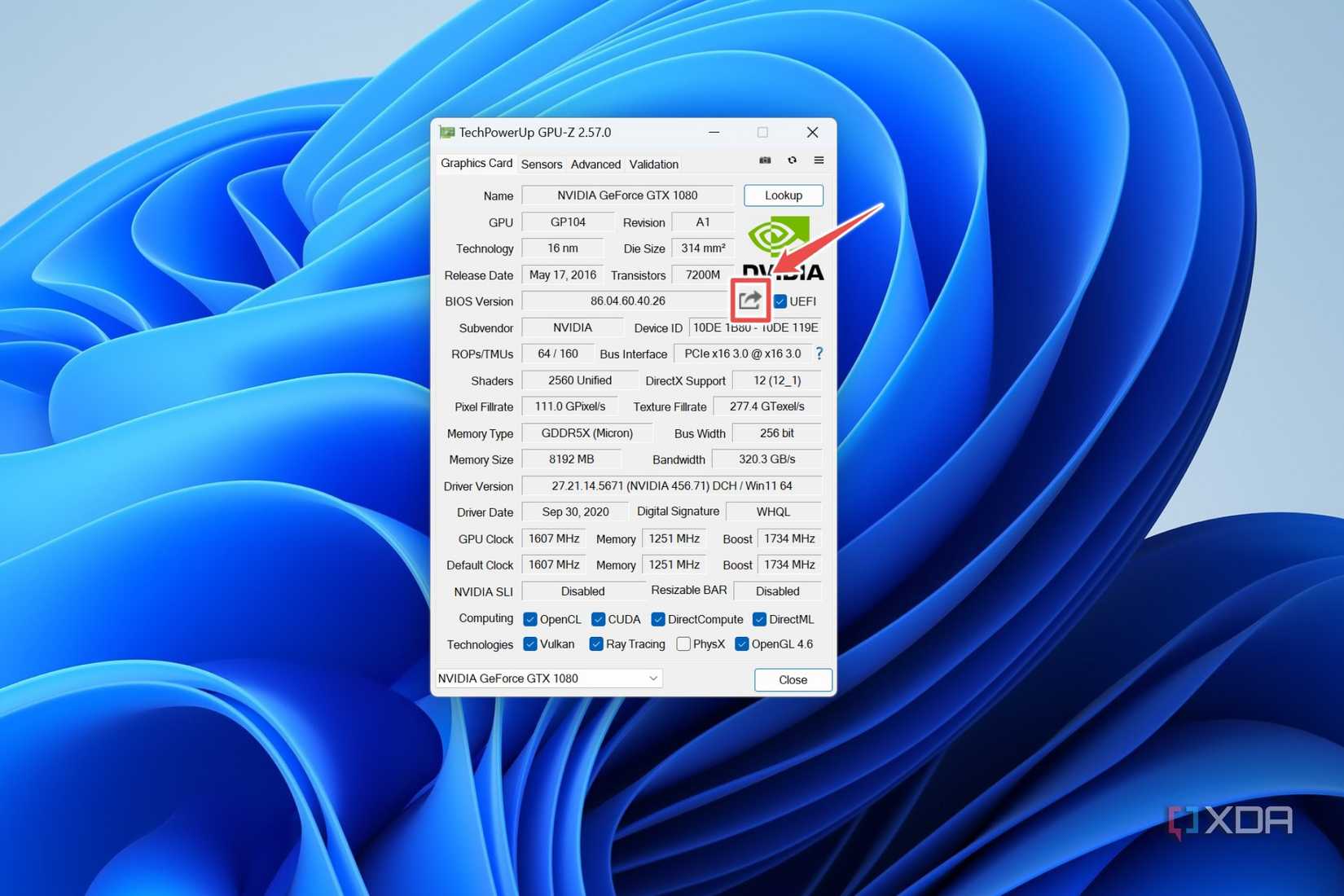This screenshot has width=1344, height=896.
Task: Click the Shaders 2560 Unified value
Action: coord(579,380)
